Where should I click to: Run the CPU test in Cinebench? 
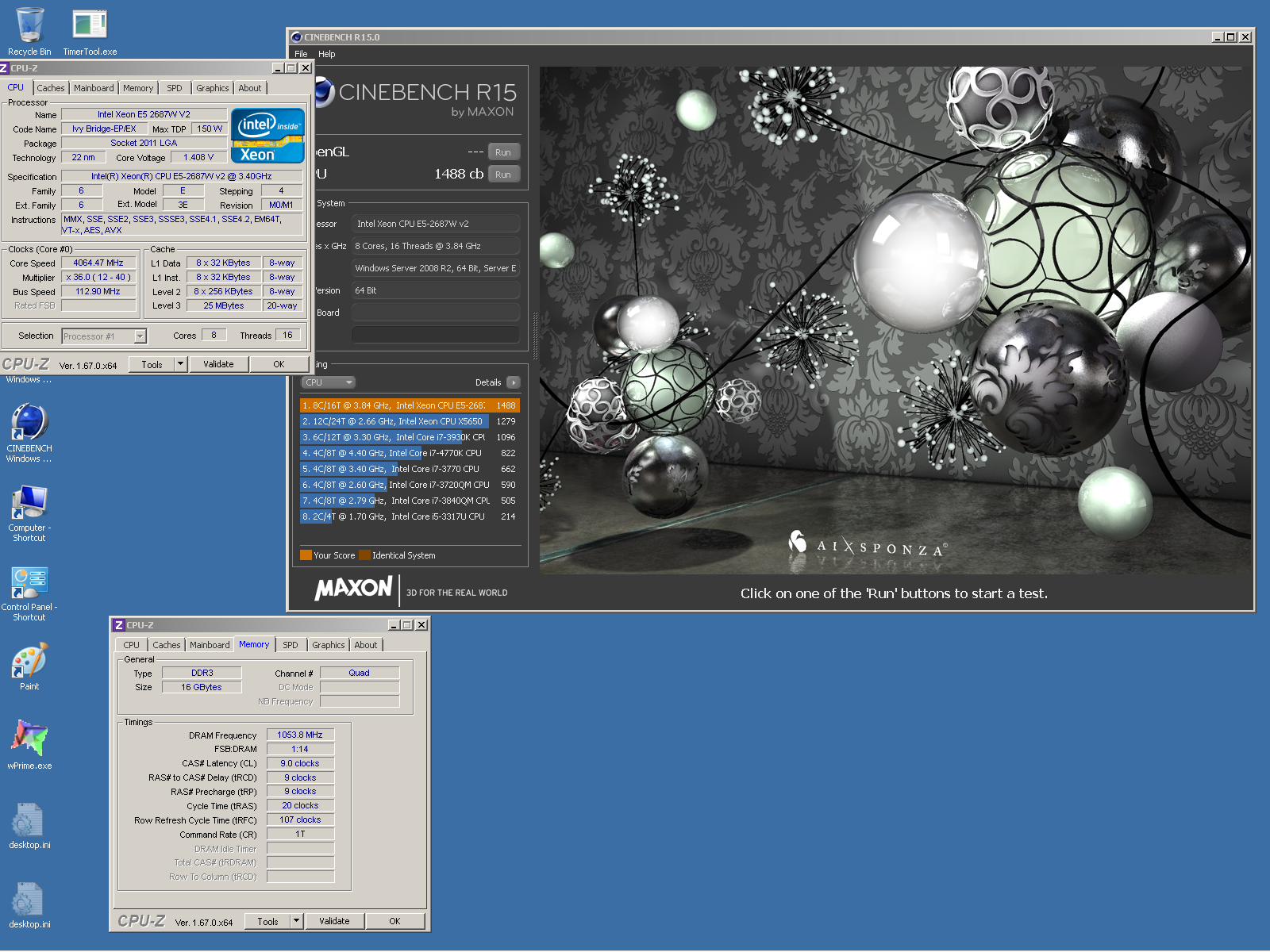pos(503,175)
